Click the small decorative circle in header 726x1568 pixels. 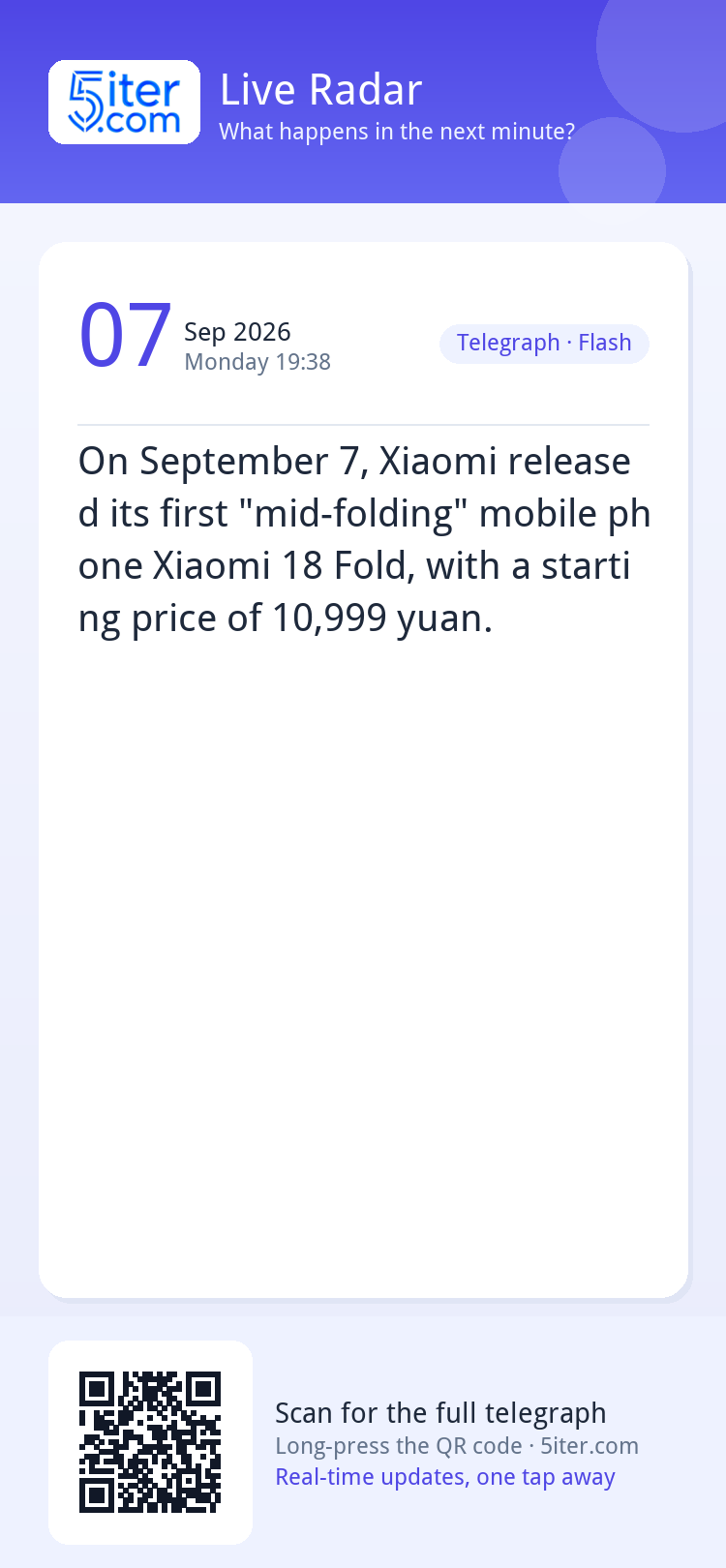(x=612, y=163)
